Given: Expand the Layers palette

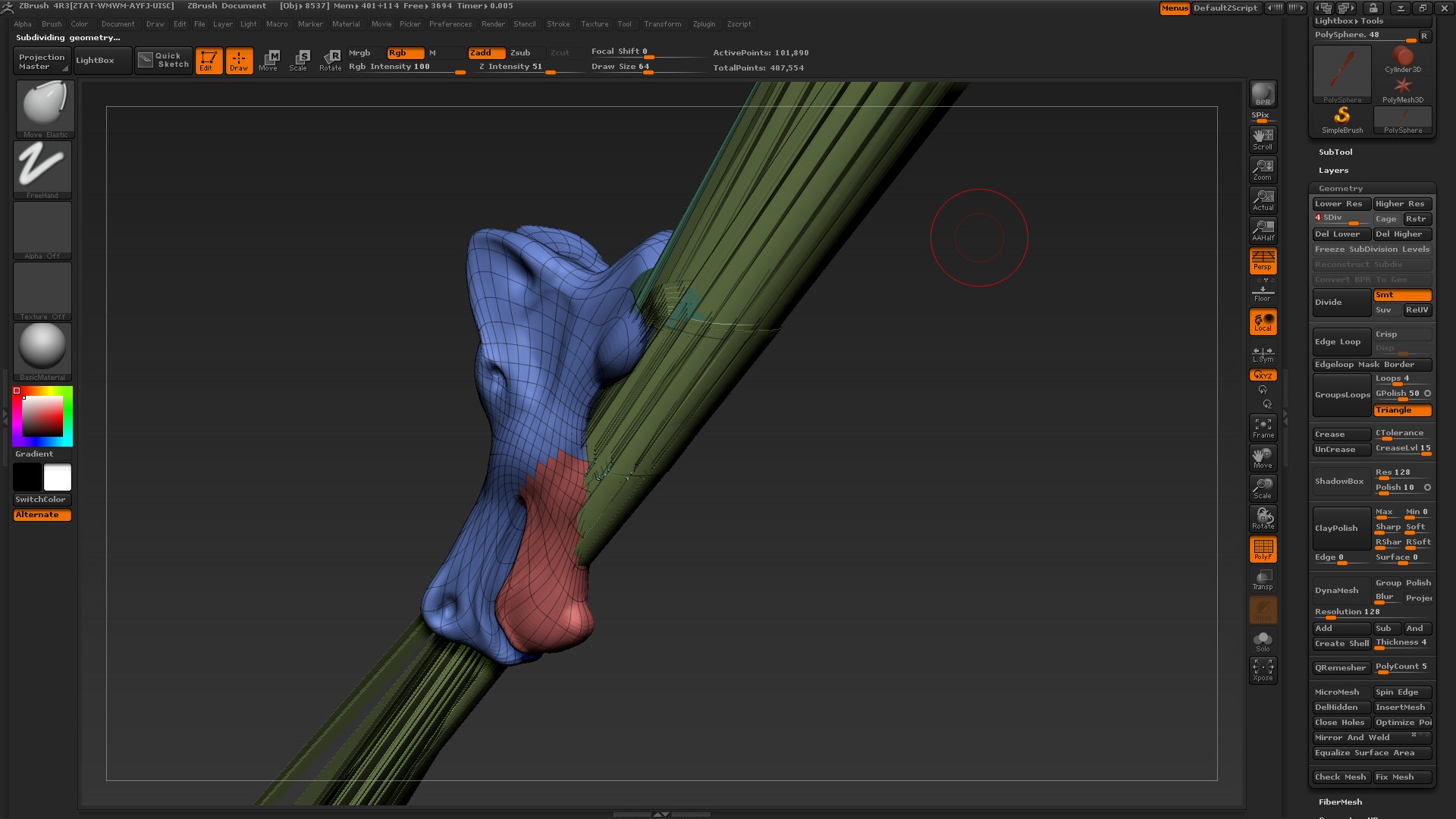Looking at the screenshot, I should (x=1332, y=170).
